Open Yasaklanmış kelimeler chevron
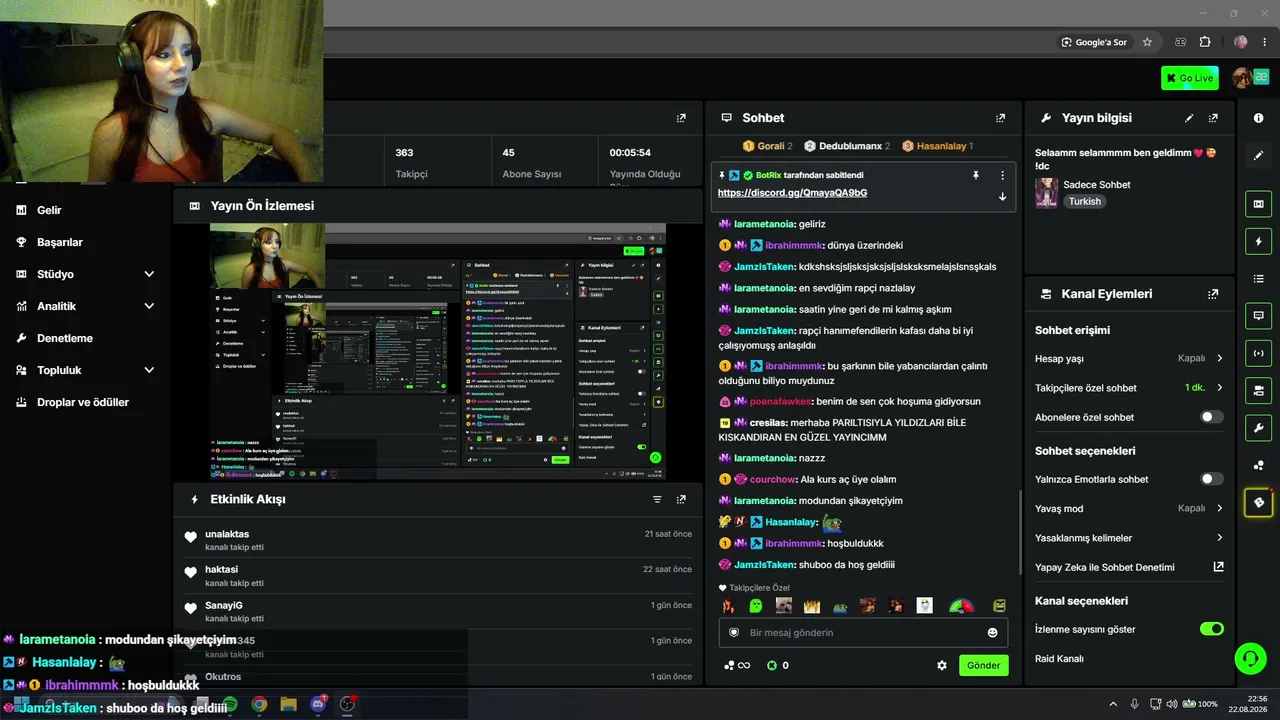Screen dimensions: 1280x720 [x=1219, y=538]
